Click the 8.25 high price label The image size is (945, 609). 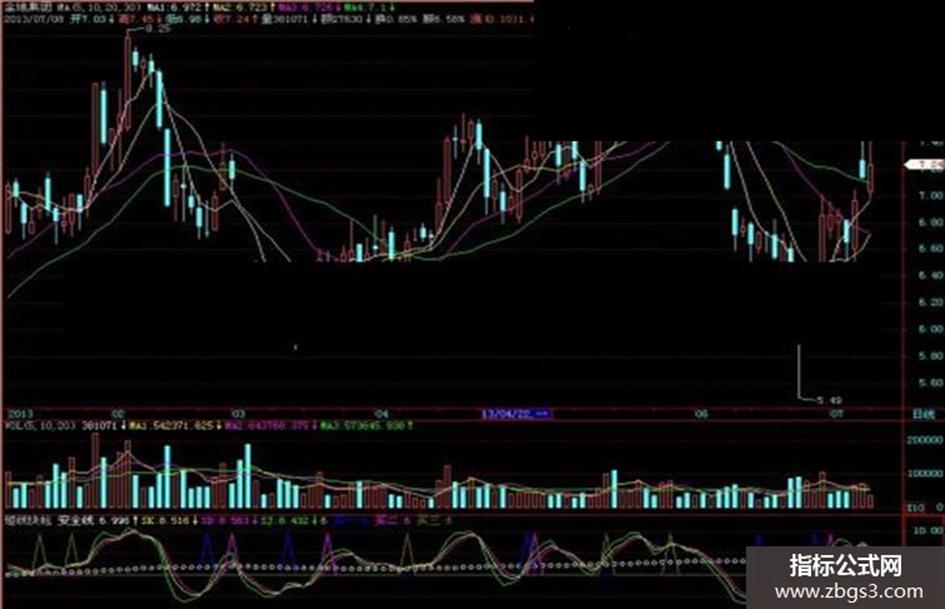157,28
